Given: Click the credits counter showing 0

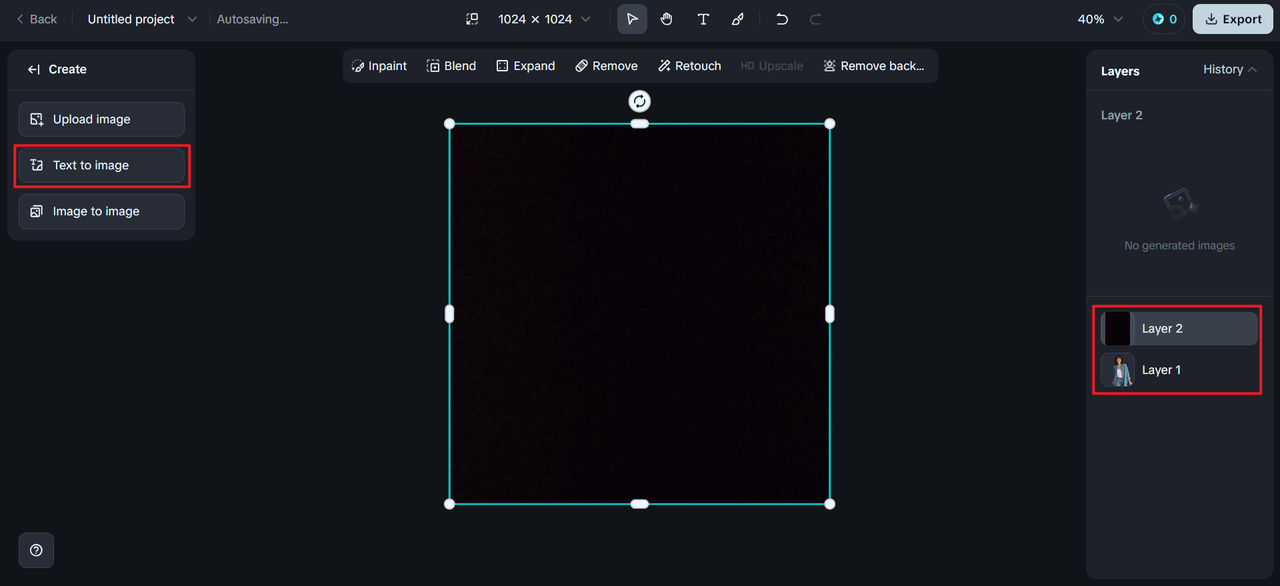Looking at the screenshot, I should pyautogui.click(x=1164, y=19).
